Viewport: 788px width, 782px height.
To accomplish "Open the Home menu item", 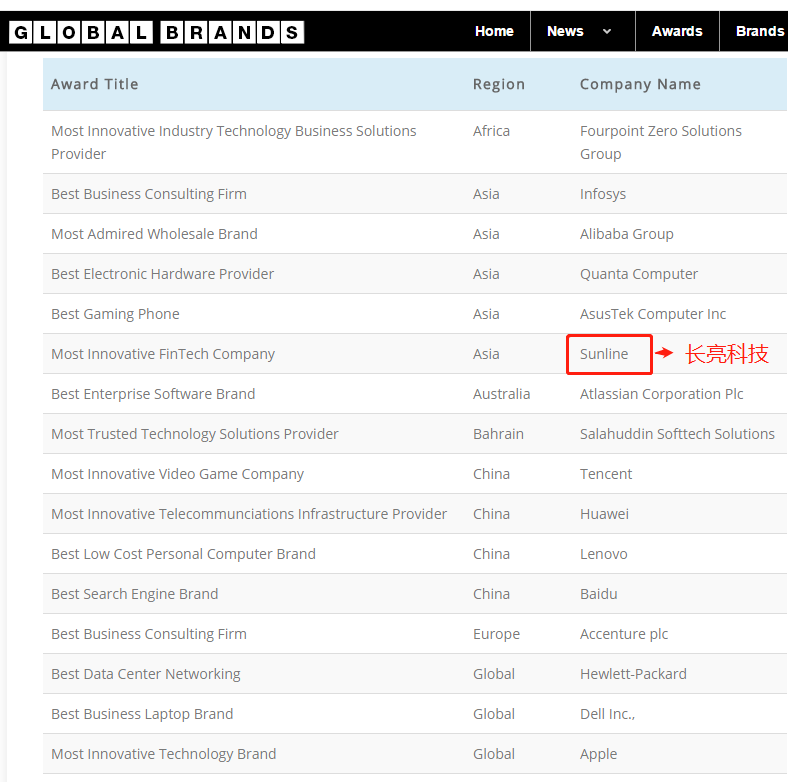I will [x=494, y=31].
